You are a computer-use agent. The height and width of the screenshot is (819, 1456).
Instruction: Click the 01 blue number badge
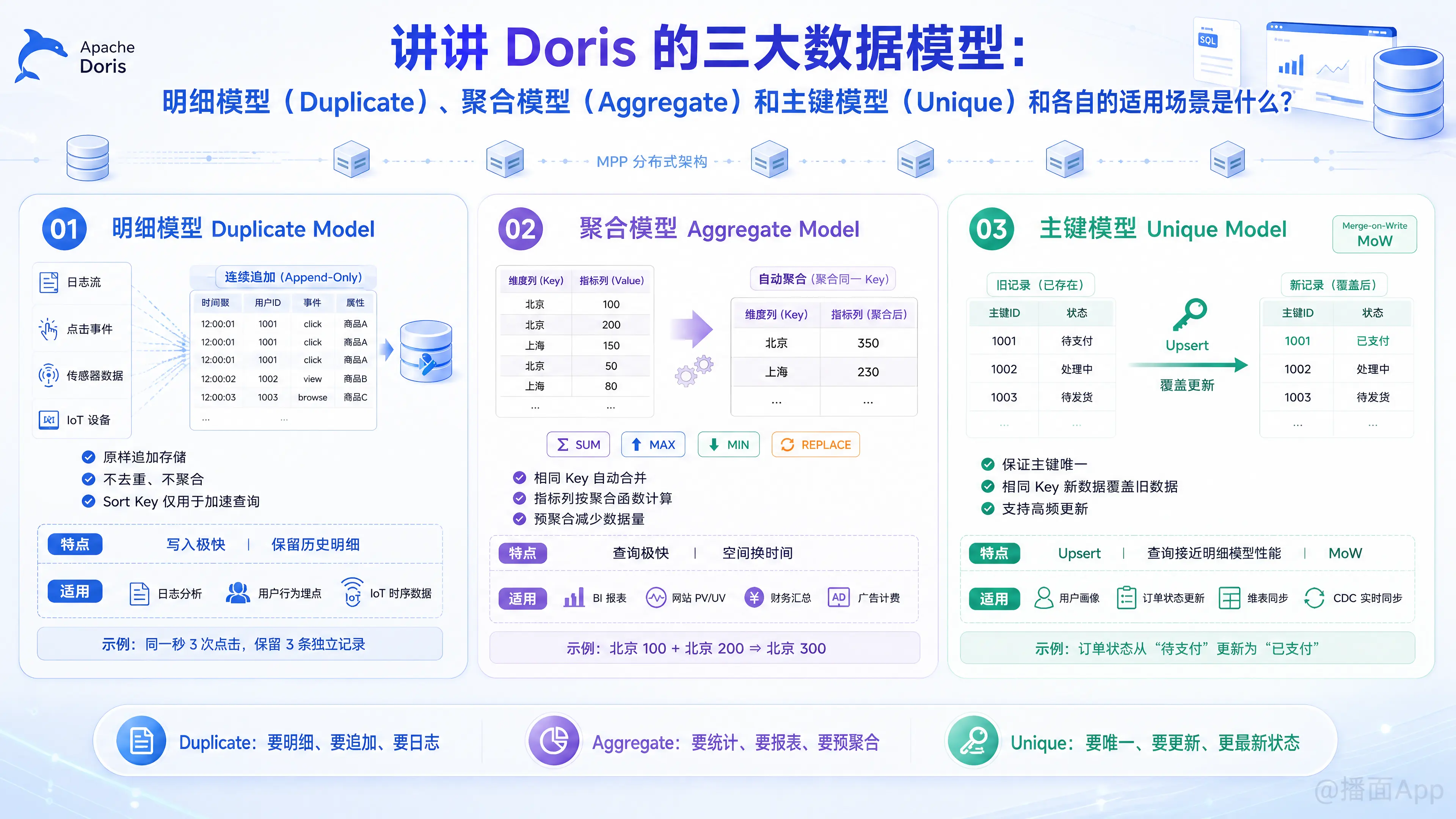coord(64,229)
